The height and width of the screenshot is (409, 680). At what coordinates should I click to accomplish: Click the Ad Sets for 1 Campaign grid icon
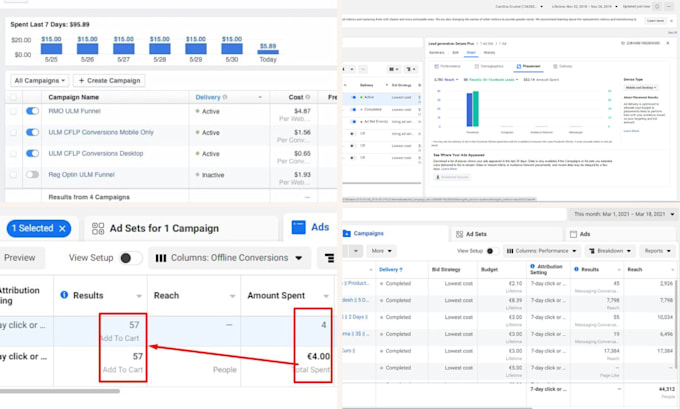[98, 229]
